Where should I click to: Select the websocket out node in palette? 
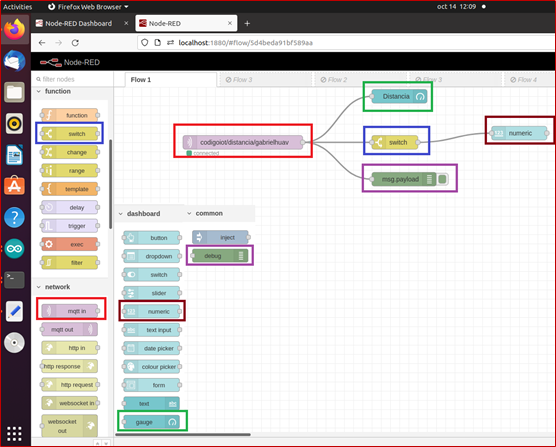[70, 426]
